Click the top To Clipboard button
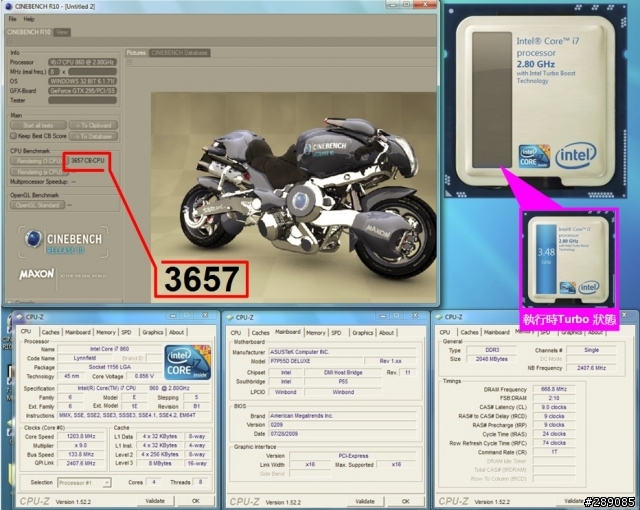Image resolution: width=640 pixels, height=510 pixels. coord(93,126)
